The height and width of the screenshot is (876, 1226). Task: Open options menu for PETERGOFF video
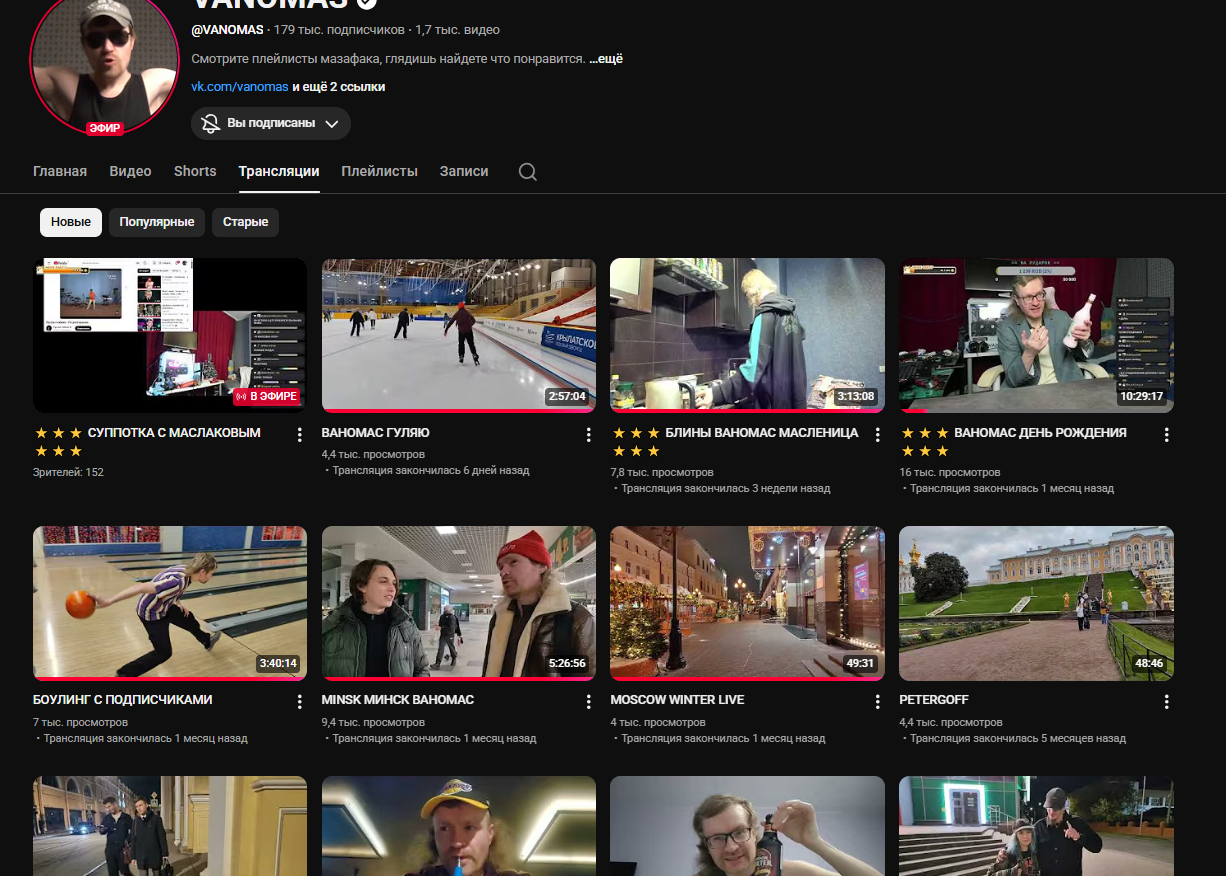tap(1166, 701)
